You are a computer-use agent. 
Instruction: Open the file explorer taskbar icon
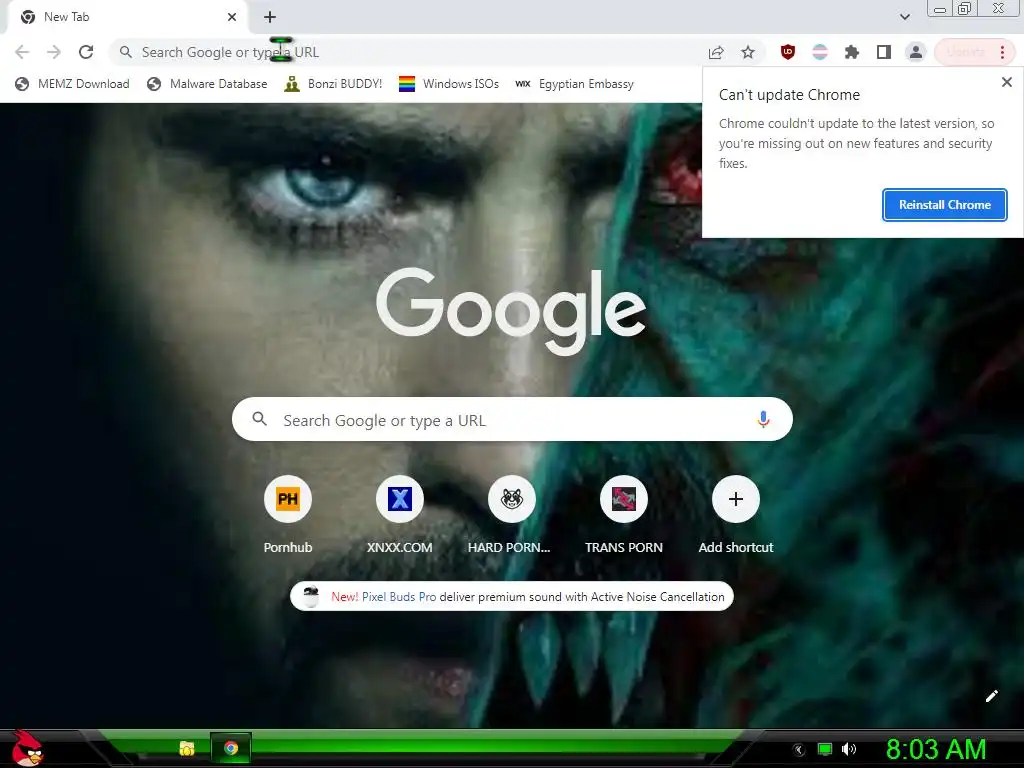187,748
